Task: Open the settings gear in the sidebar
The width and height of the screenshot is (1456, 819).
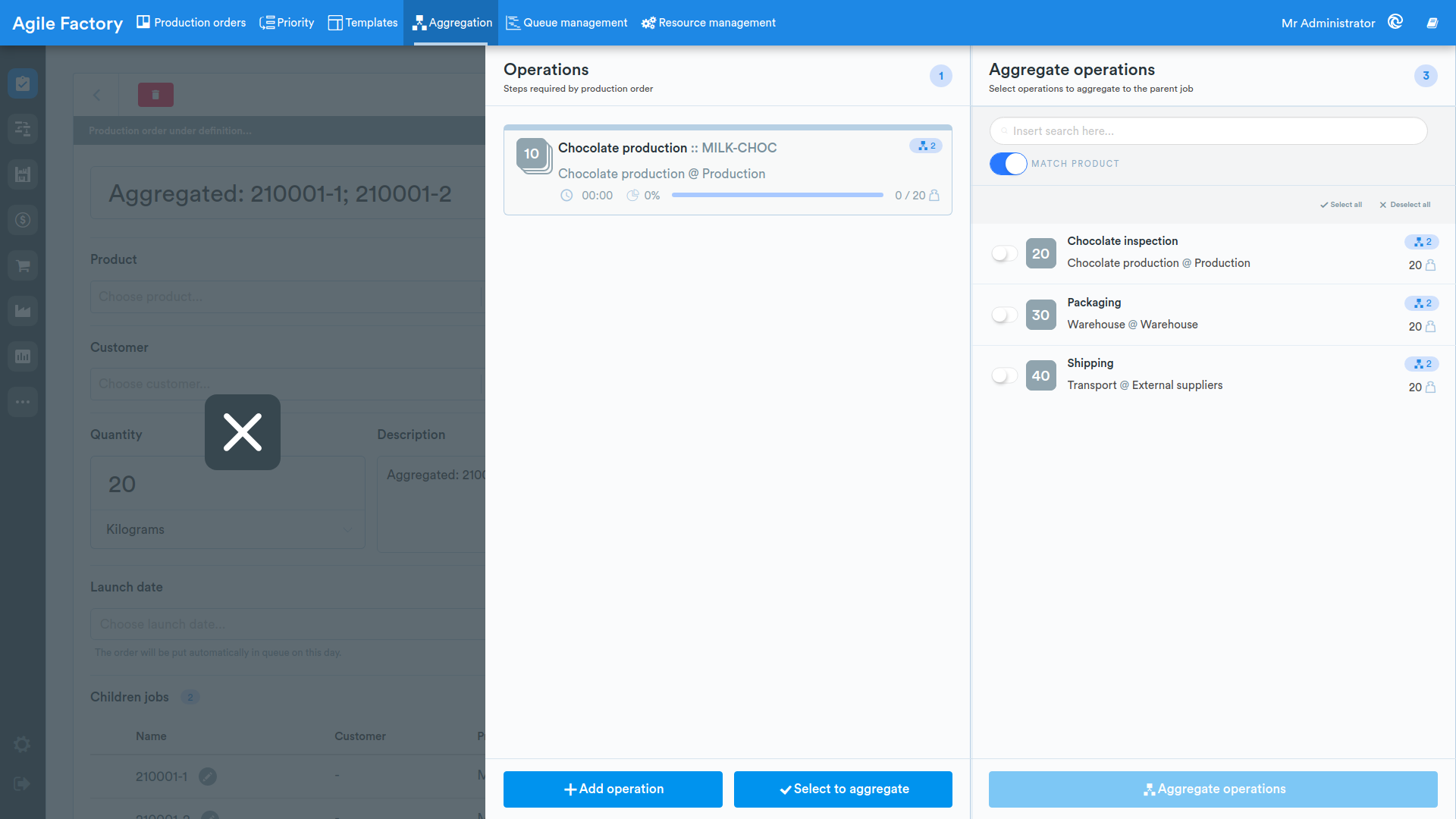Action: pyautogui.click(x=23, y=745)
